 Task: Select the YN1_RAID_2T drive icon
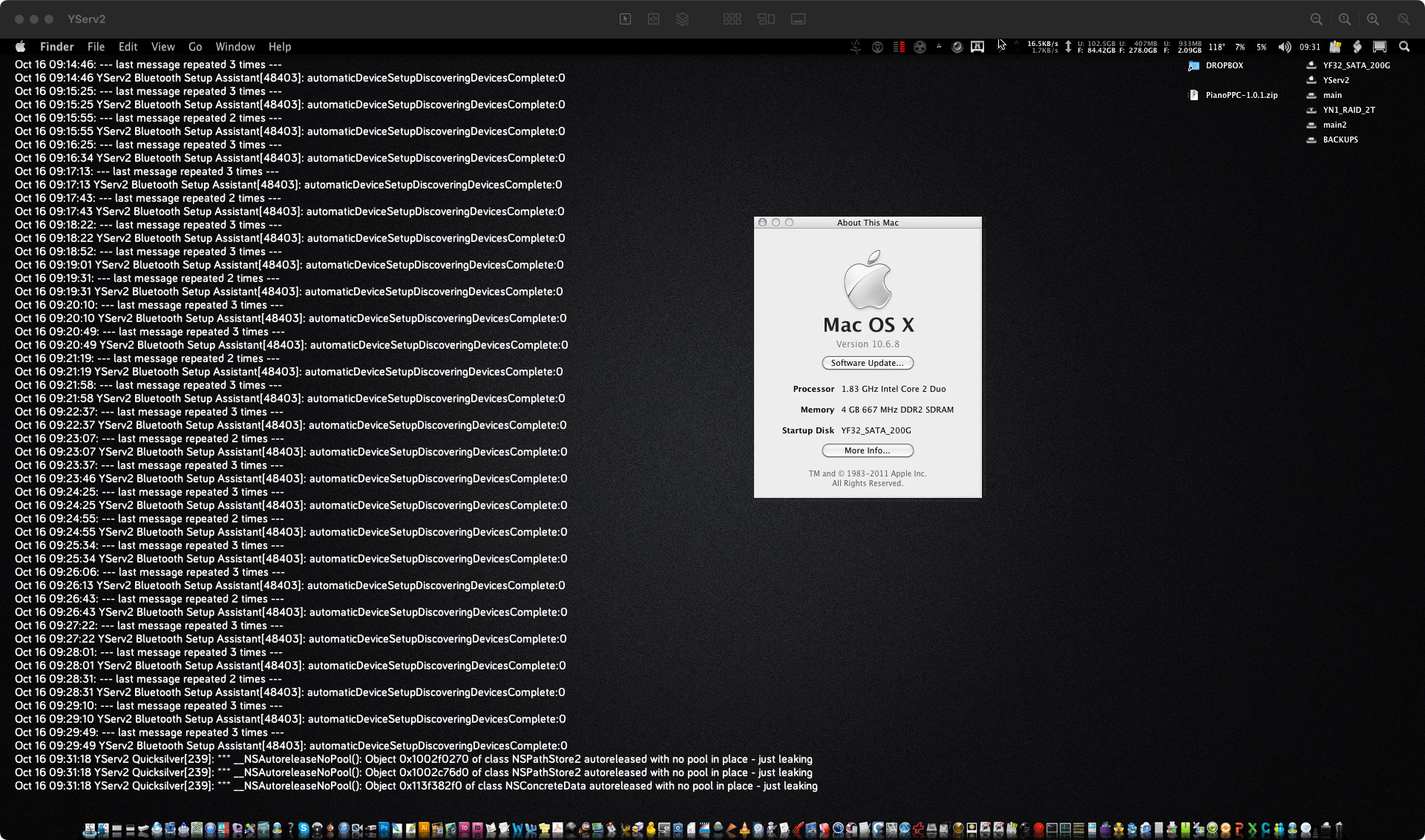tap(1348, 110)
